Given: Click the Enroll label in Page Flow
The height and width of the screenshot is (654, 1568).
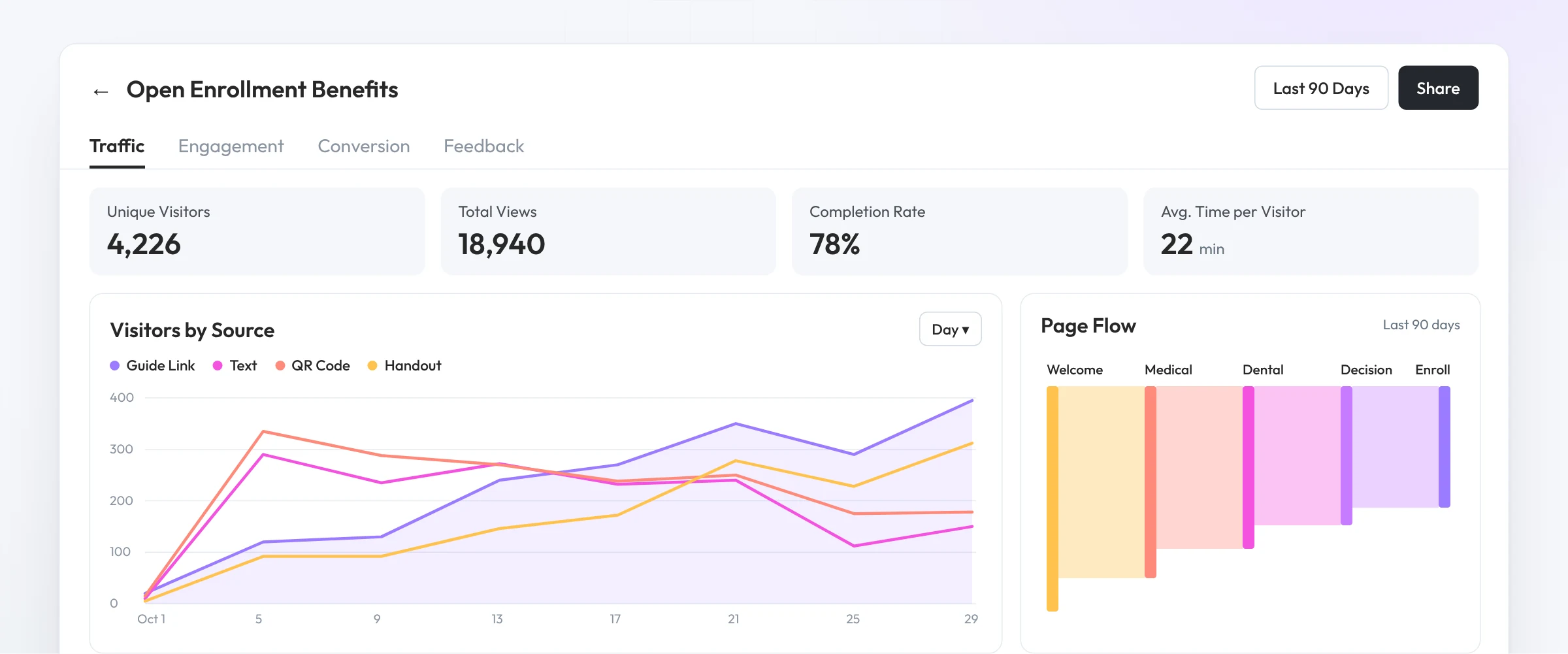Looking at the screenshot, I should tap(1432, 370).
